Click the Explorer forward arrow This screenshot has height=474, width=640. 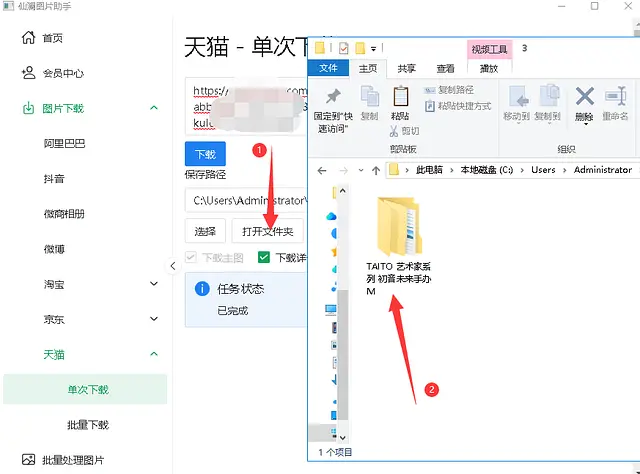(x=344, y=170)
